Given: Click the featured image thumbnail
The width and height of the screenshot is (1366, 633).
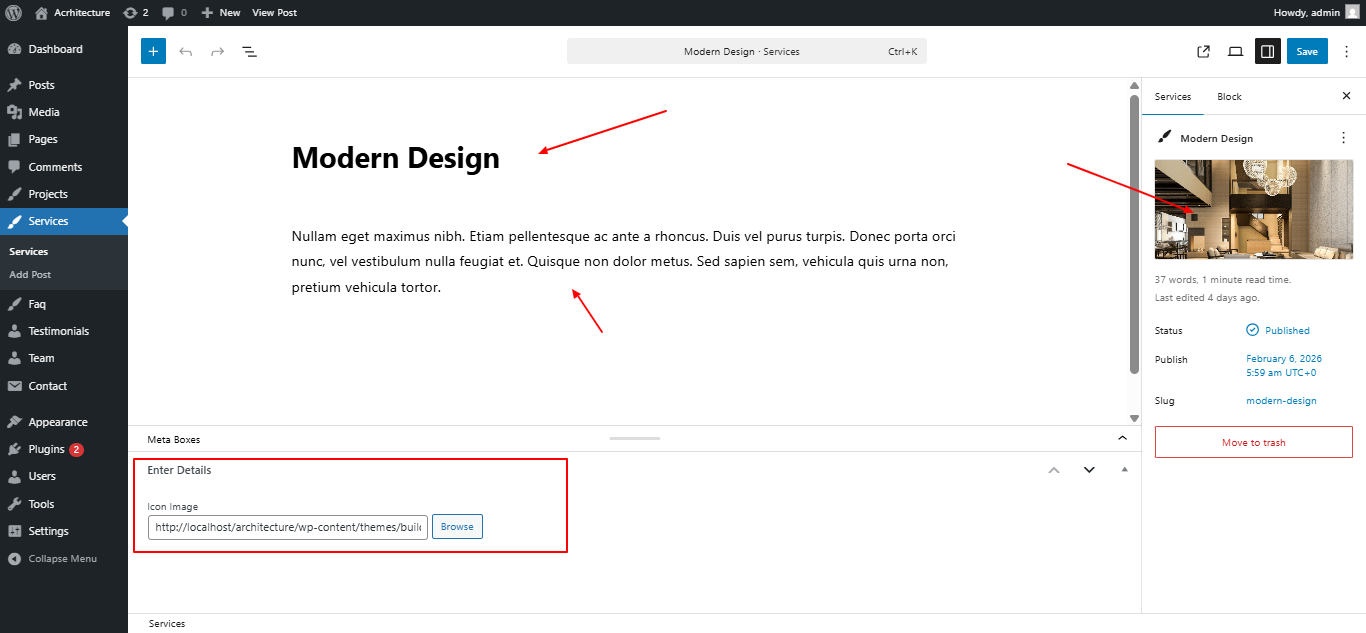Looking at the screenshot, I should [1254, 209].
